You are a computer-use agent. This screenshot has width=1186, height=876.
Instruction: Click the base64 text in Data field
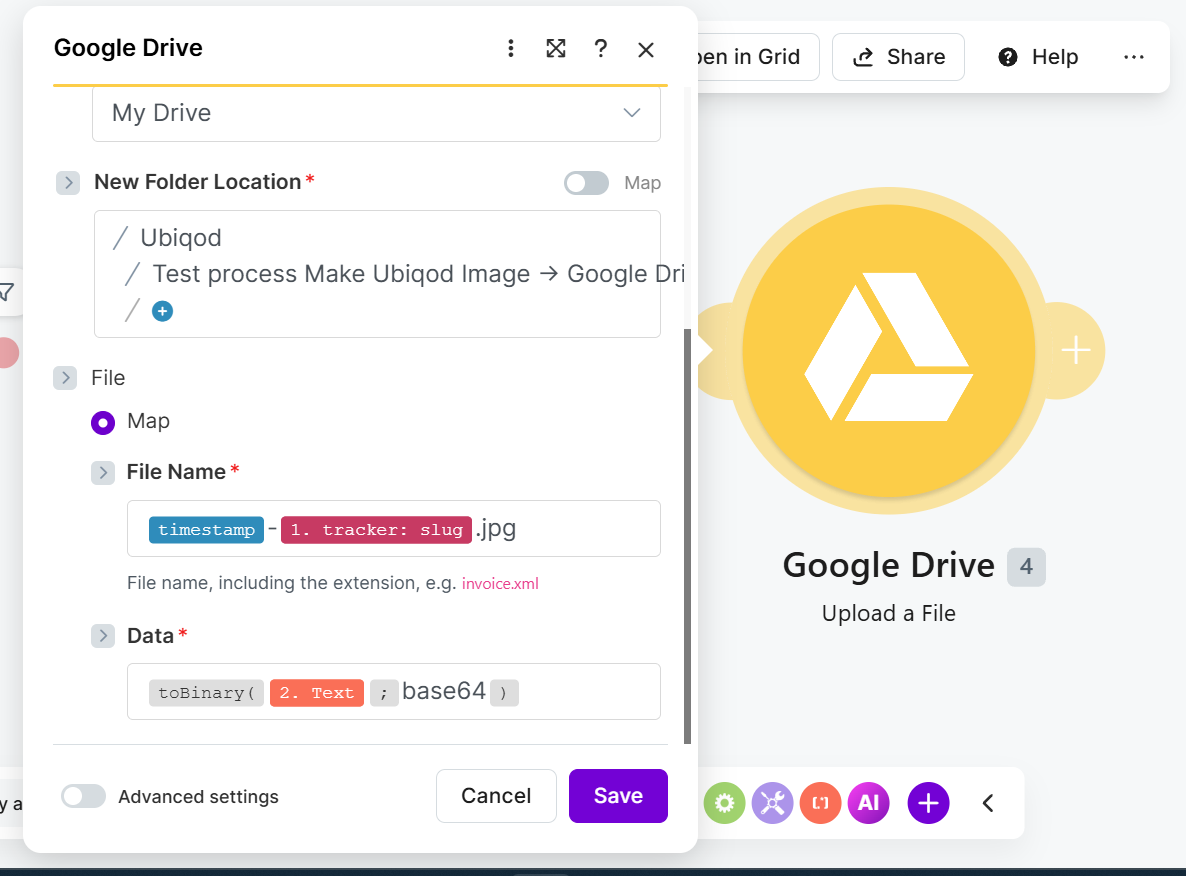pyautogui.click(x=444, y=691)
